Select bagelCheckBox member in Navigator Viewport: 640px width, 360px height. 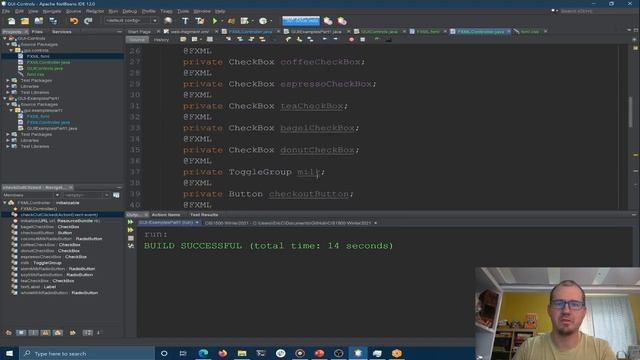coord(50,227)
